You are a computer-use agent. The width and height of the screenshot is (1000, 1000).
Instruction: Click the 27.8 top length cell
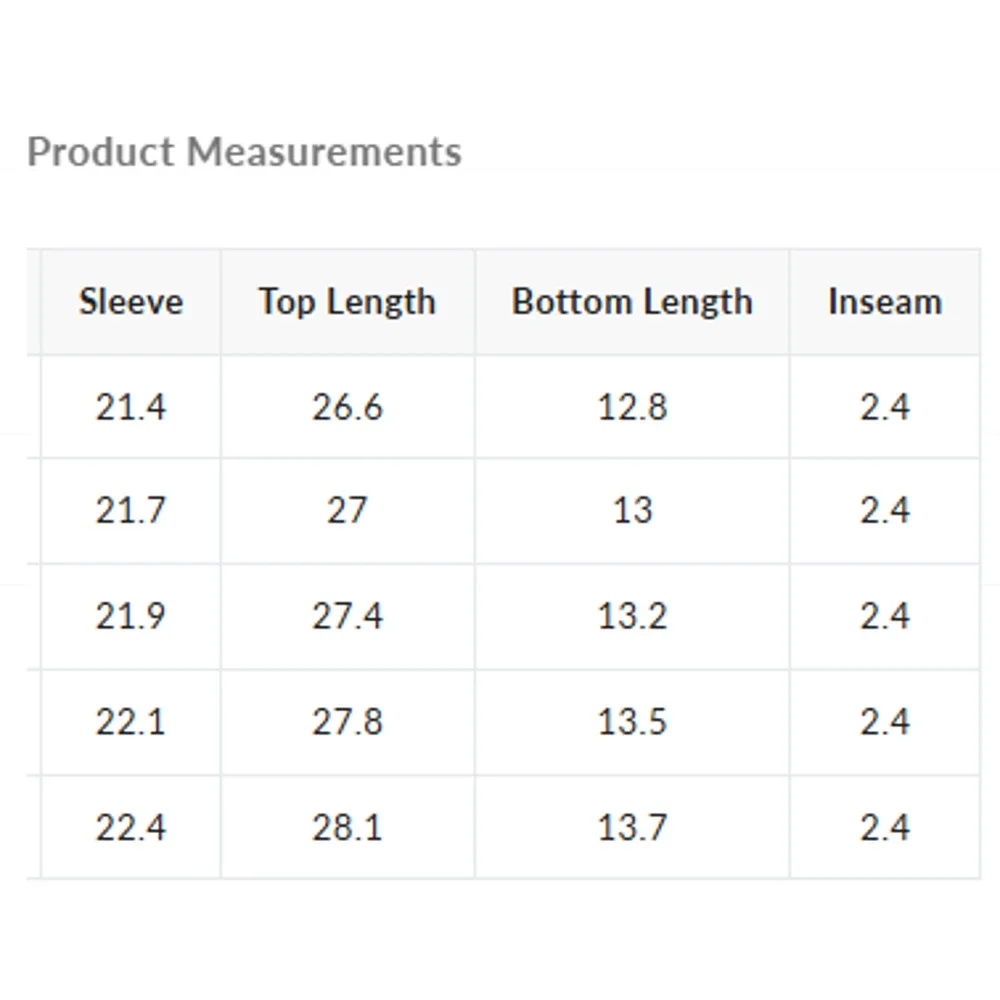point(348,723)
